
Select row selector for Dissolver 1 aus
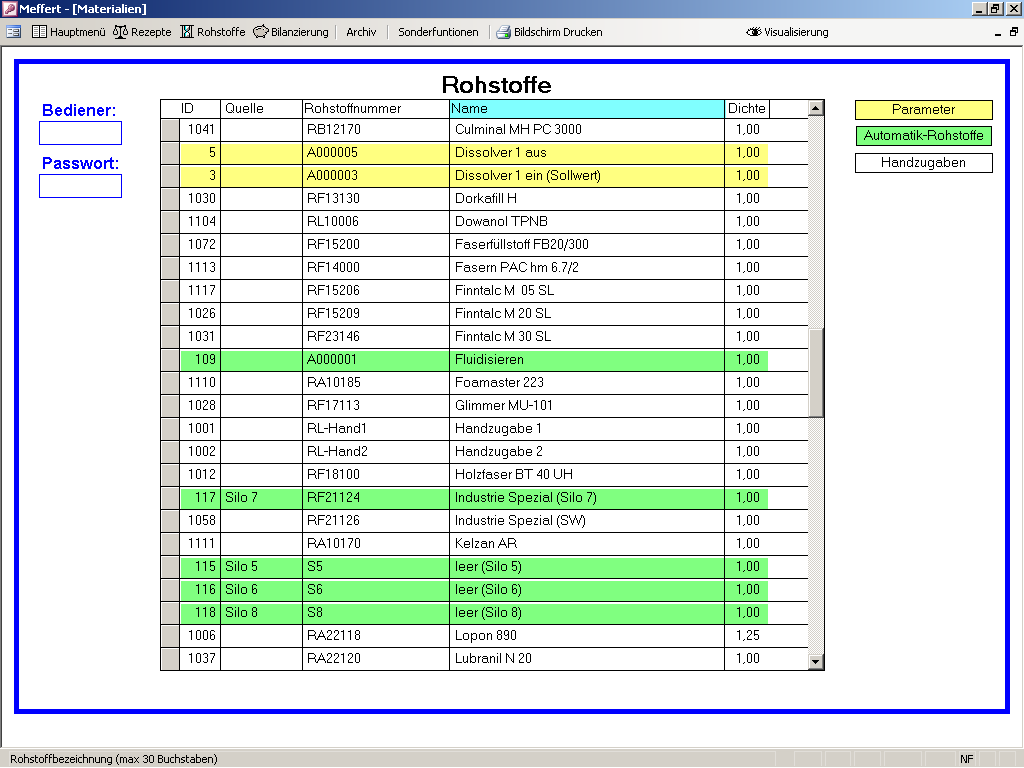(170, 152)
